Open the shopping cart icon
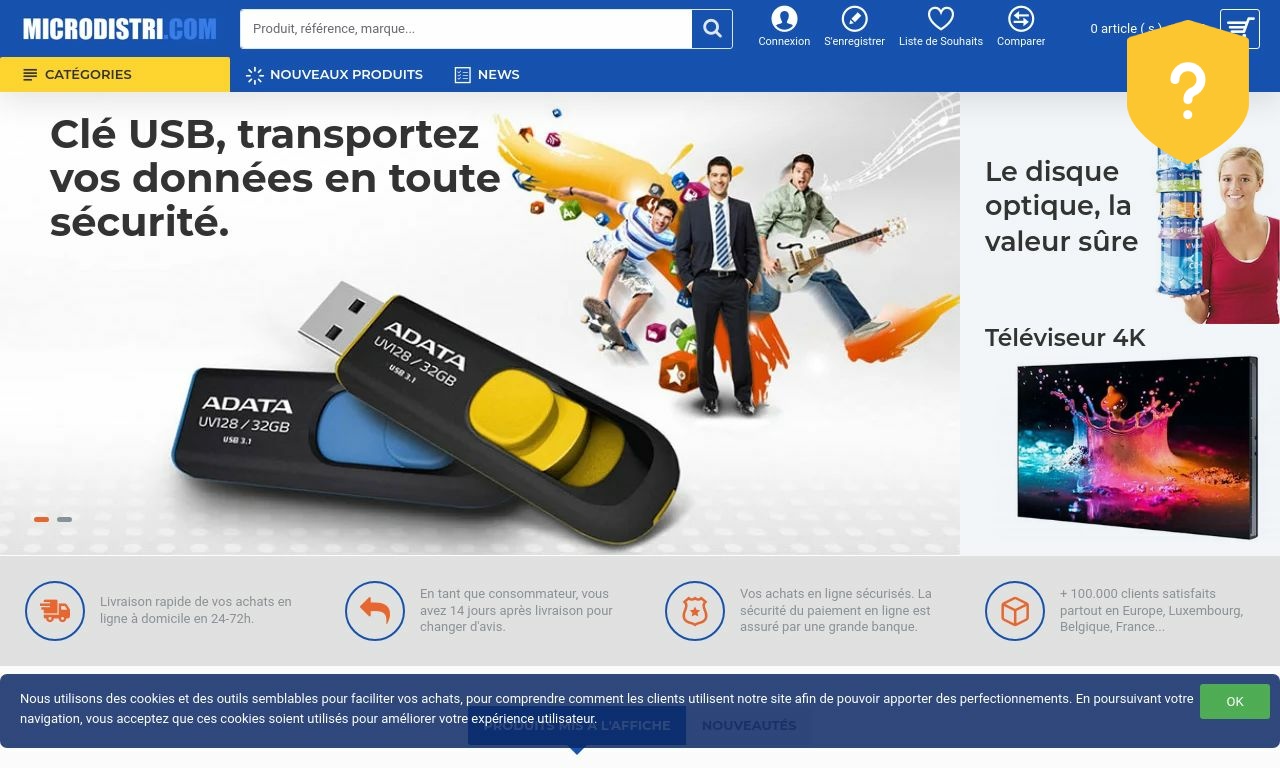Screen dimensions: 1280x768 pos(1240,29)
